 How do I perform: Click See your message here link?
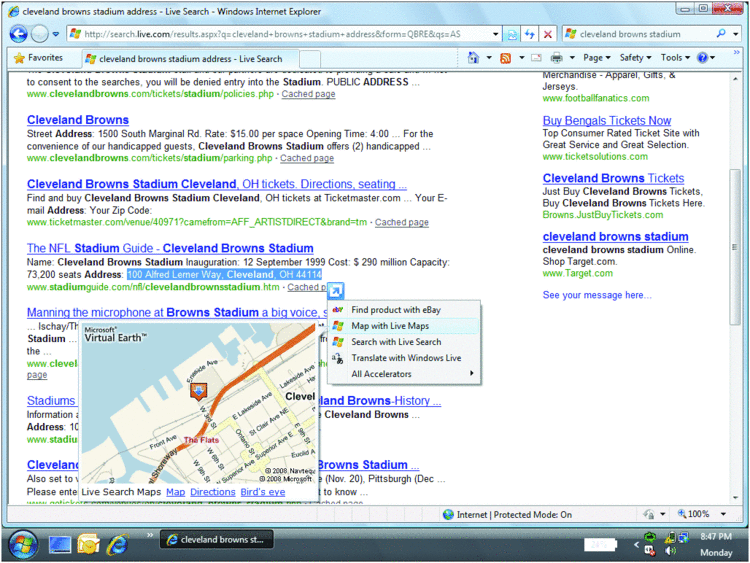pos(597,295)
